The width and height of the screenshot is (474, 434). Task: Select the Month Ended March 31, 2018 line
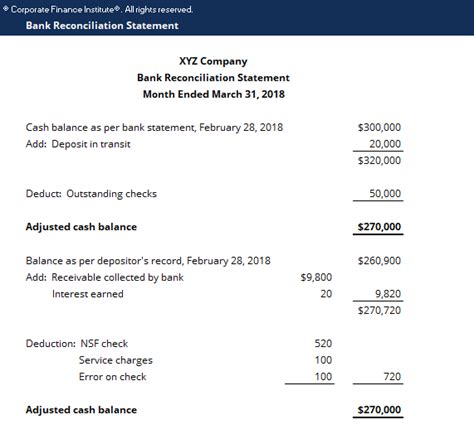click(214, 94)
